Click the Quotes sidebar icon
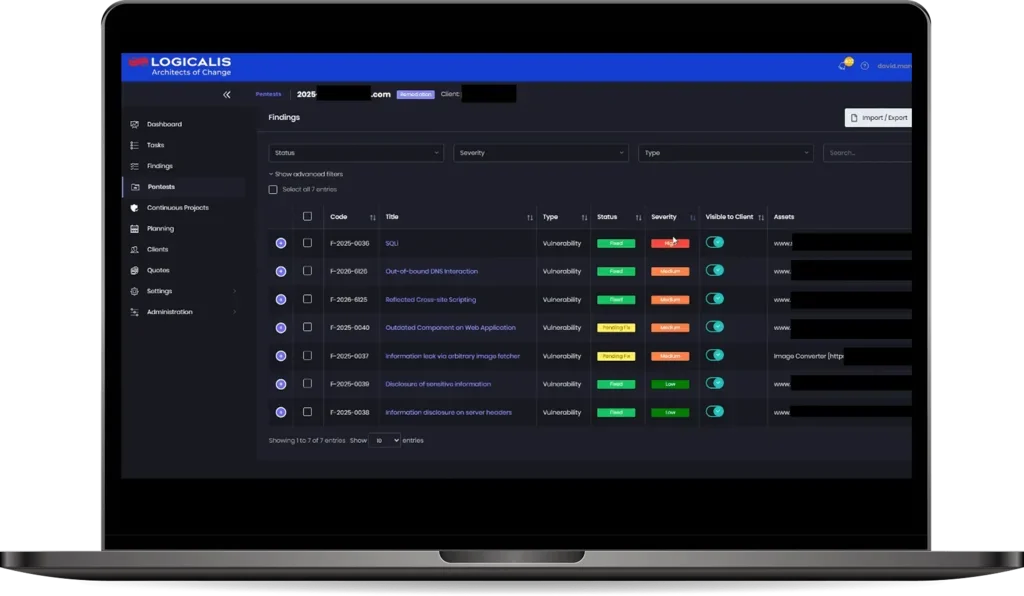The height and width of the screenshot is (596, 1024). click(135, 270)
